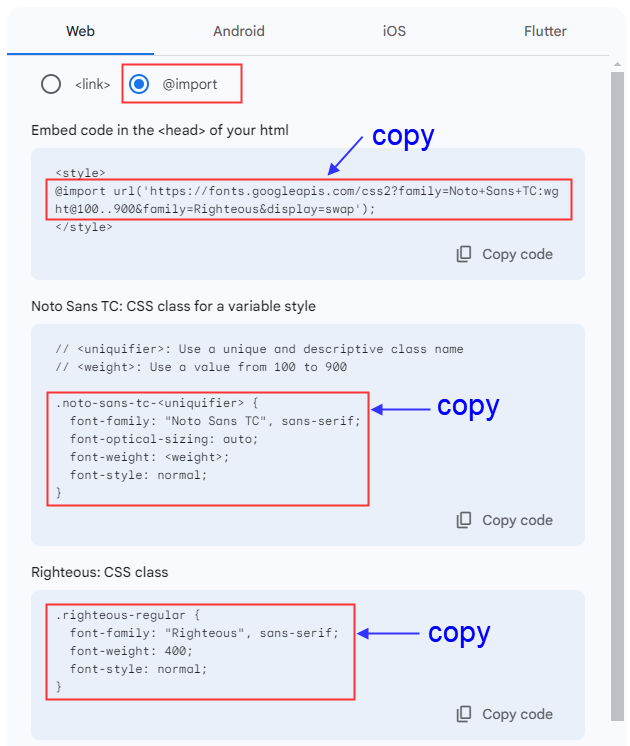Click copy icon in Righteous CSS block
This screenshot has height=746, width=630.
(464, 714)
